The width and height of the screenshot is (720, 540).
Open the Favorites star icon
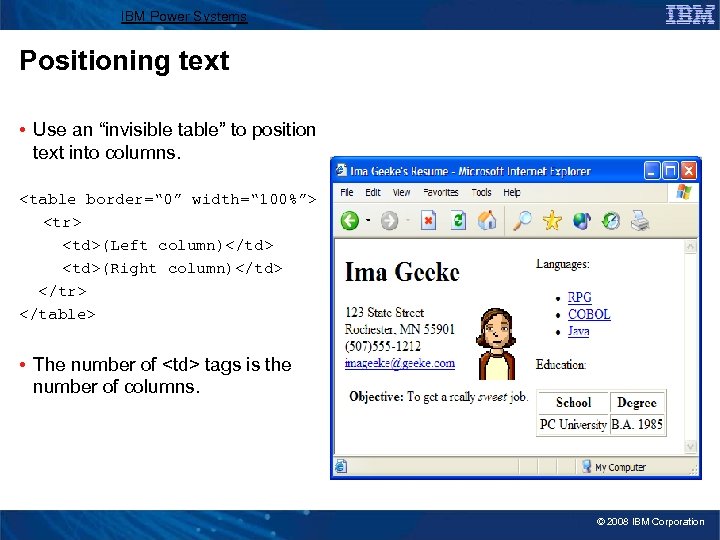coord(552,220)
